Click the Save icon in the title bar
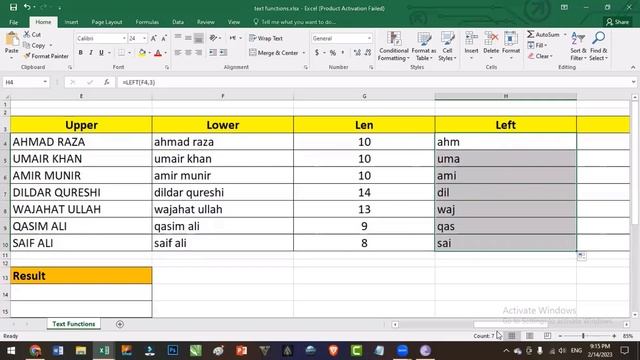The height and width of the screenshot is (360, 640). coord(13,7)
